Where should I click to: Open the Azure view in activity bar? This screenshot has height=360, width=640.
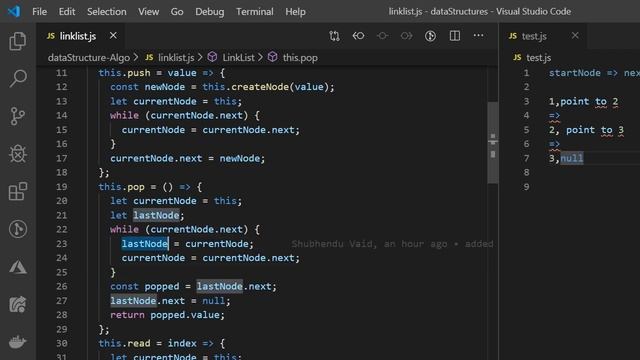18,267
